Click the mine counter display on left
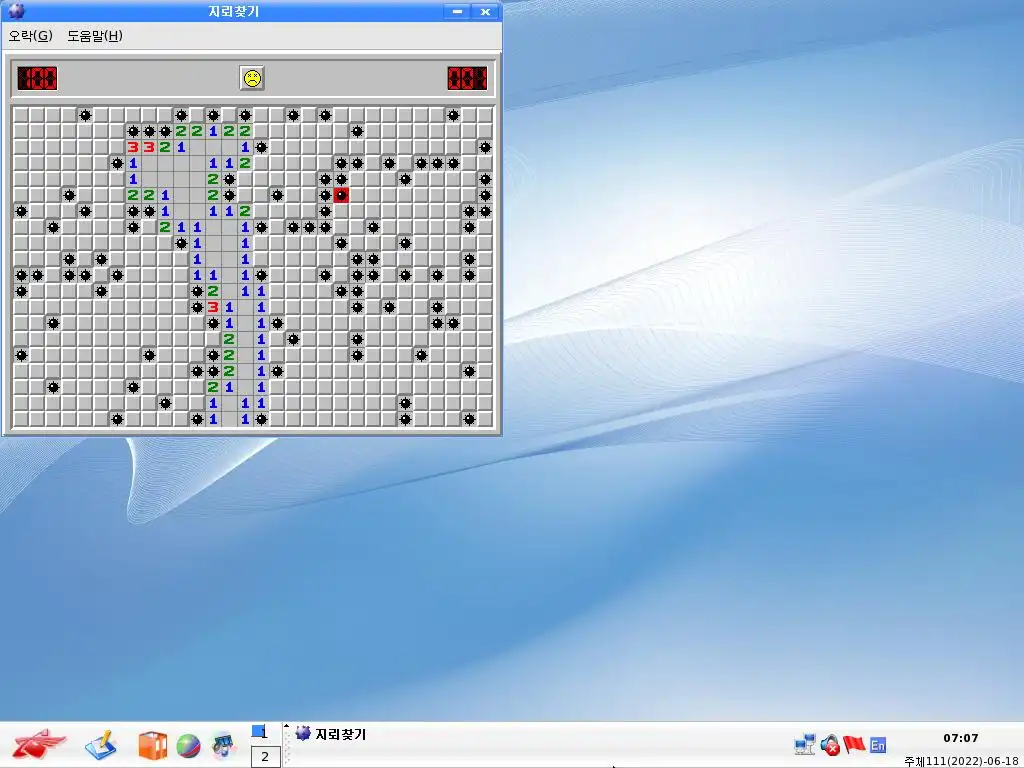Screen dimensions: 1024x768 (x=37, y=78)
